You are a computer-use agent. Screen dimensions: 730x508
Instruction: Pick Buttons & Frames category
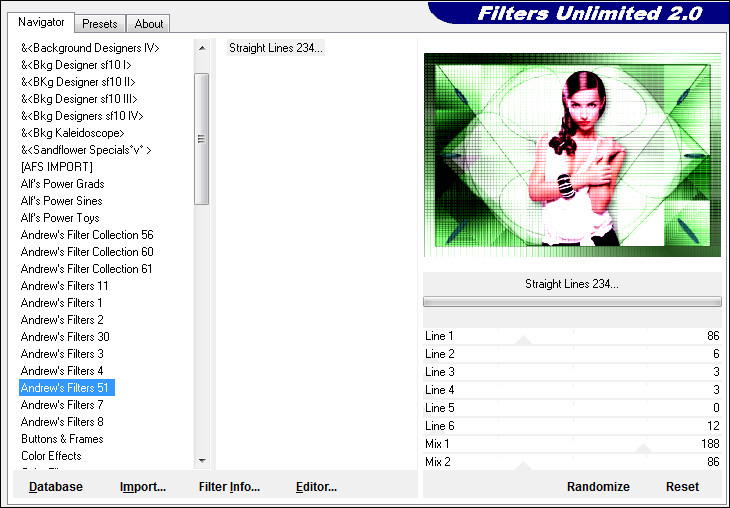[62, 439]
